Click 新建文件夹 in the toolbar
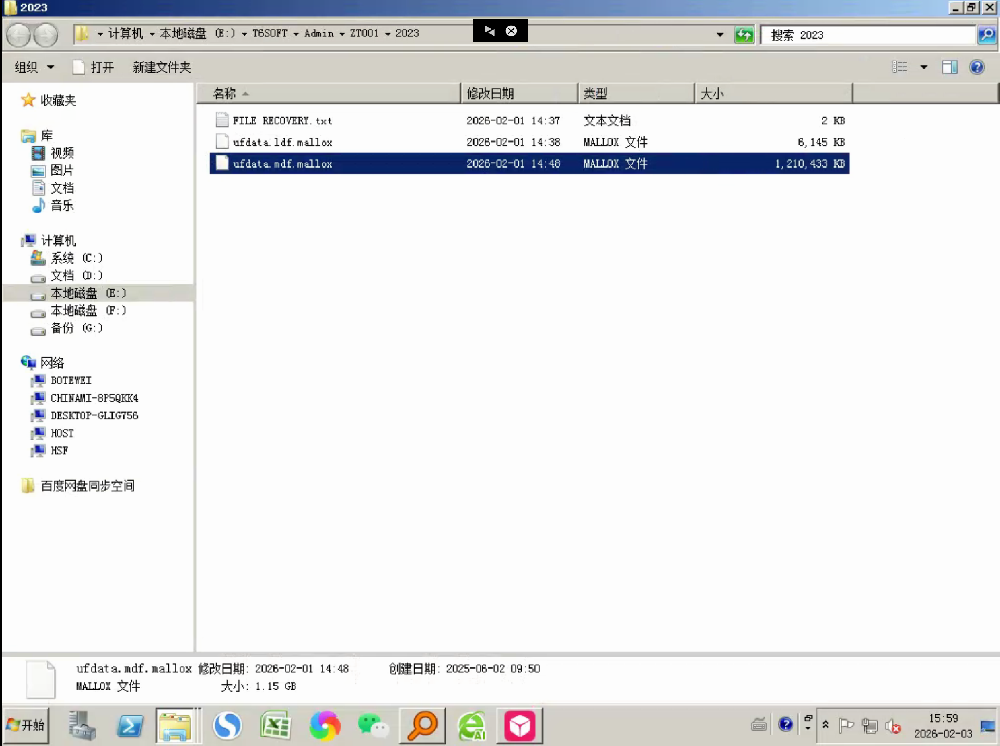The image size is (1000, 746). point(161,67)
